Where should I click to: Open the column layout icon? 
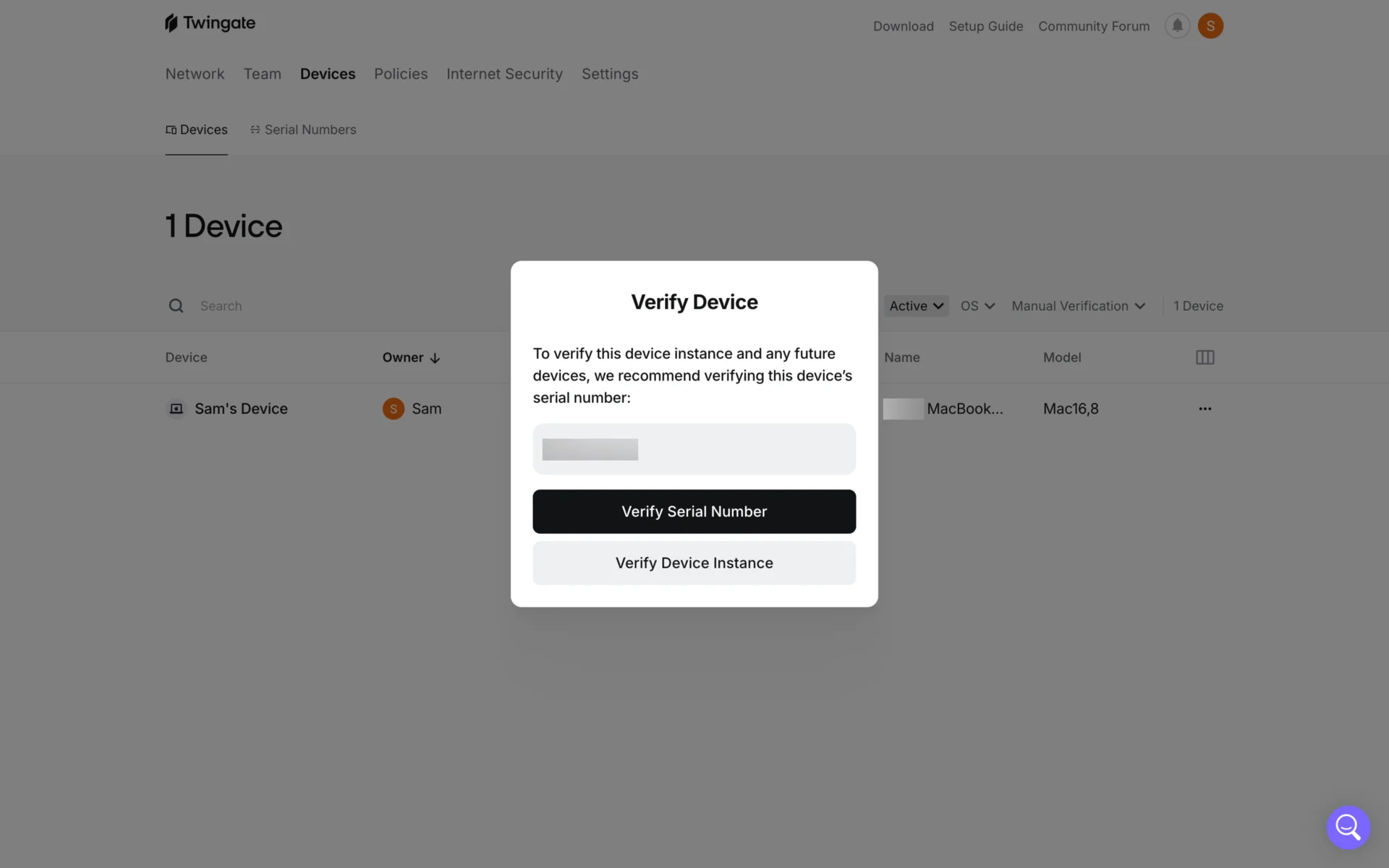coord(1205,357)
